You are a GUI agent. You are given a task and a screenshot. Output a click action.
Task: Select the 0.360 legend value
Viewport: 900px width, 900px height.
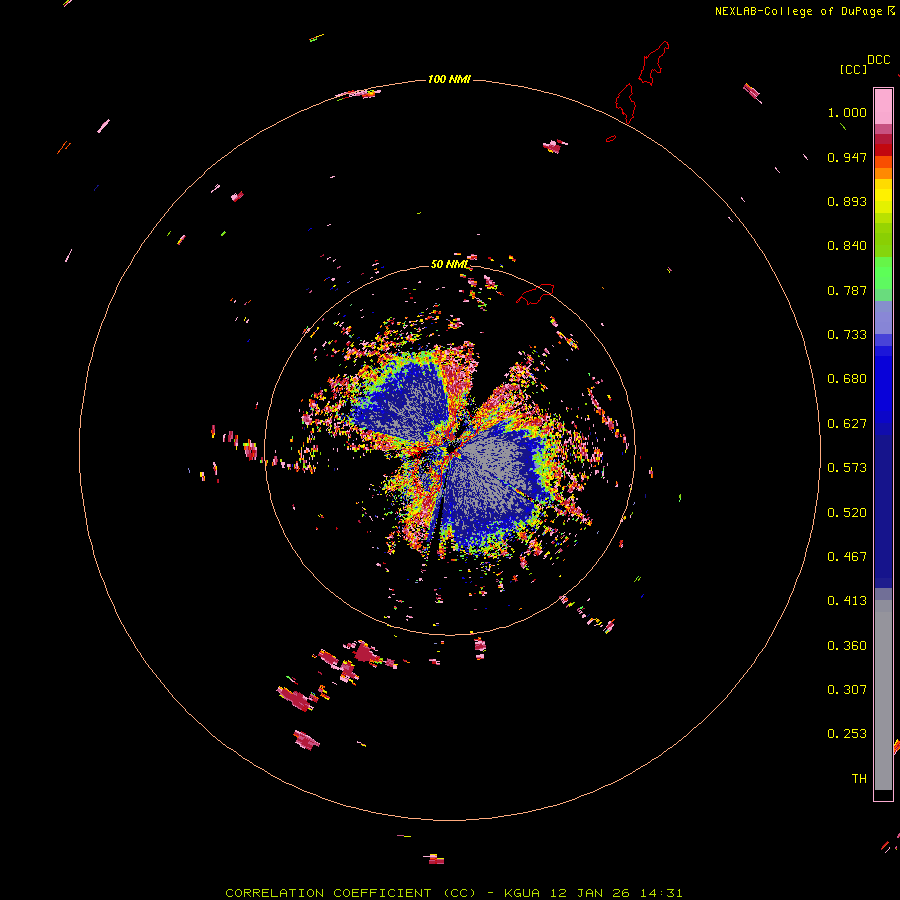coord(847,646)
